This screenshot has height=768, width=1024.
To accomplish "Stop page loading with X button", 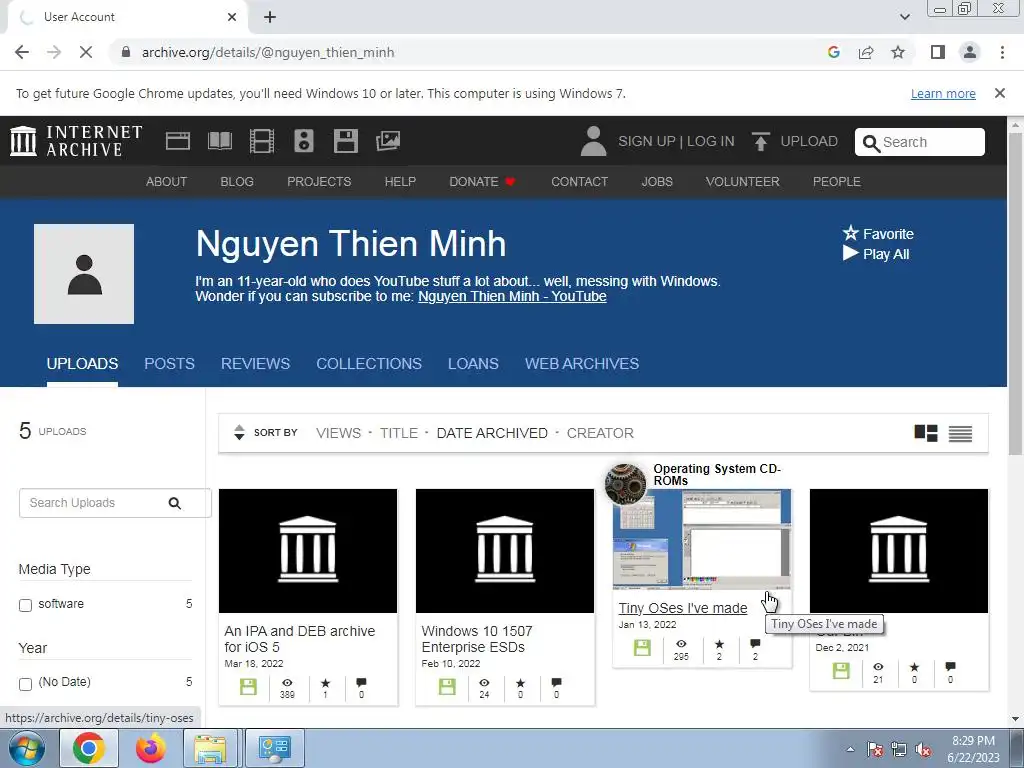I will click(86, 52).
